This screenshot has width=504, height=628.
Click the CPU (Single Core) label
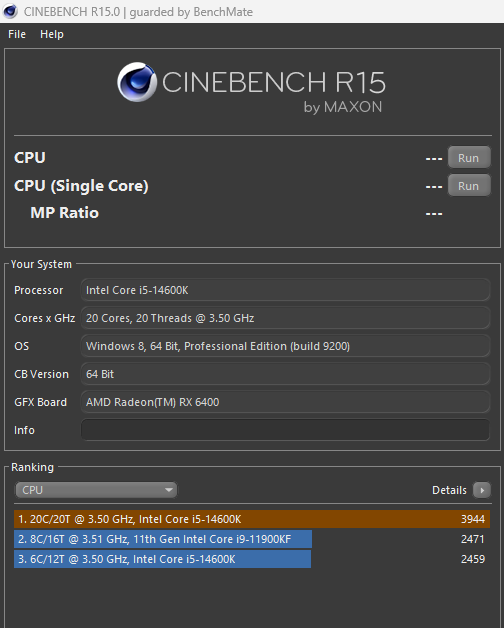(81, 186)
